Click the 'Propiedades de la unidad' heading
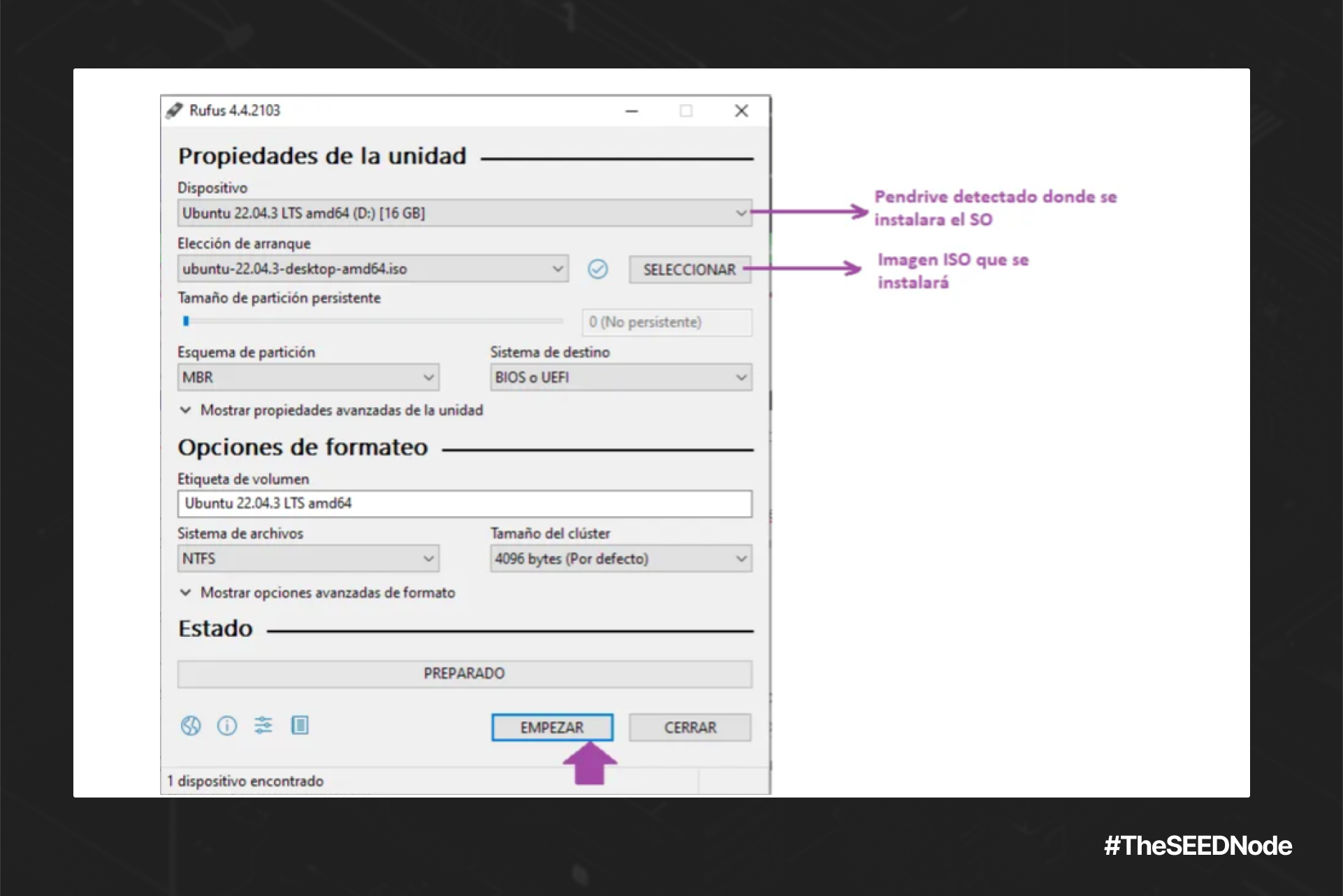1343x896 pixels. [x=322, y=156]
